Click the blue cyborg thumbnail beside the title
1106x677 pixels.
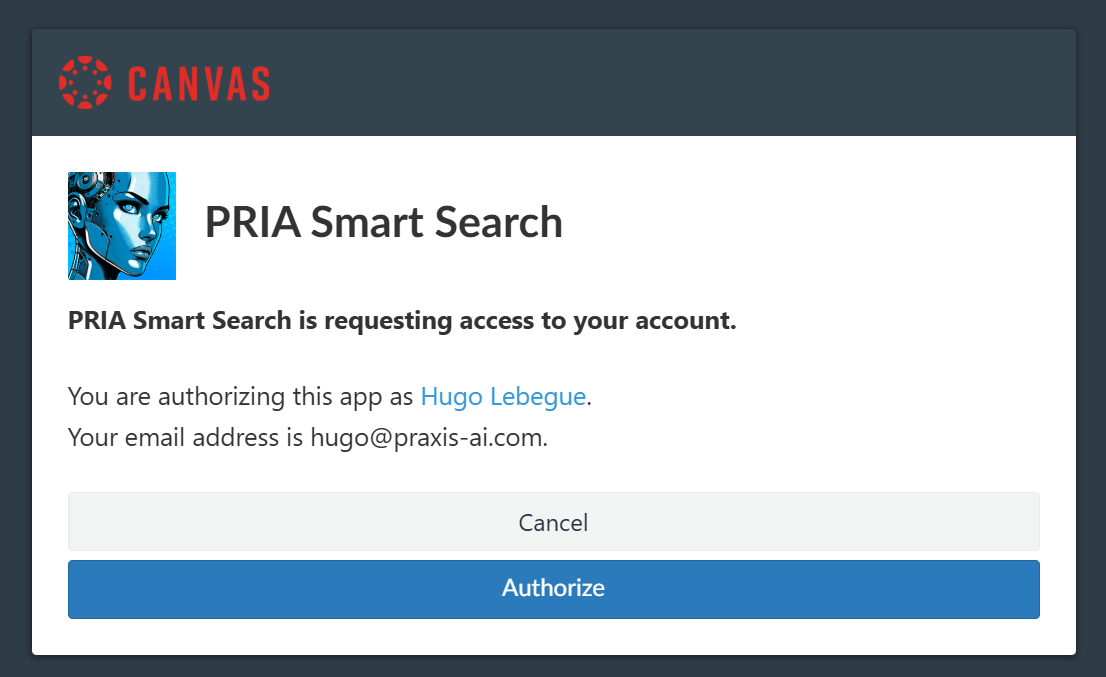tap(121, 226)
